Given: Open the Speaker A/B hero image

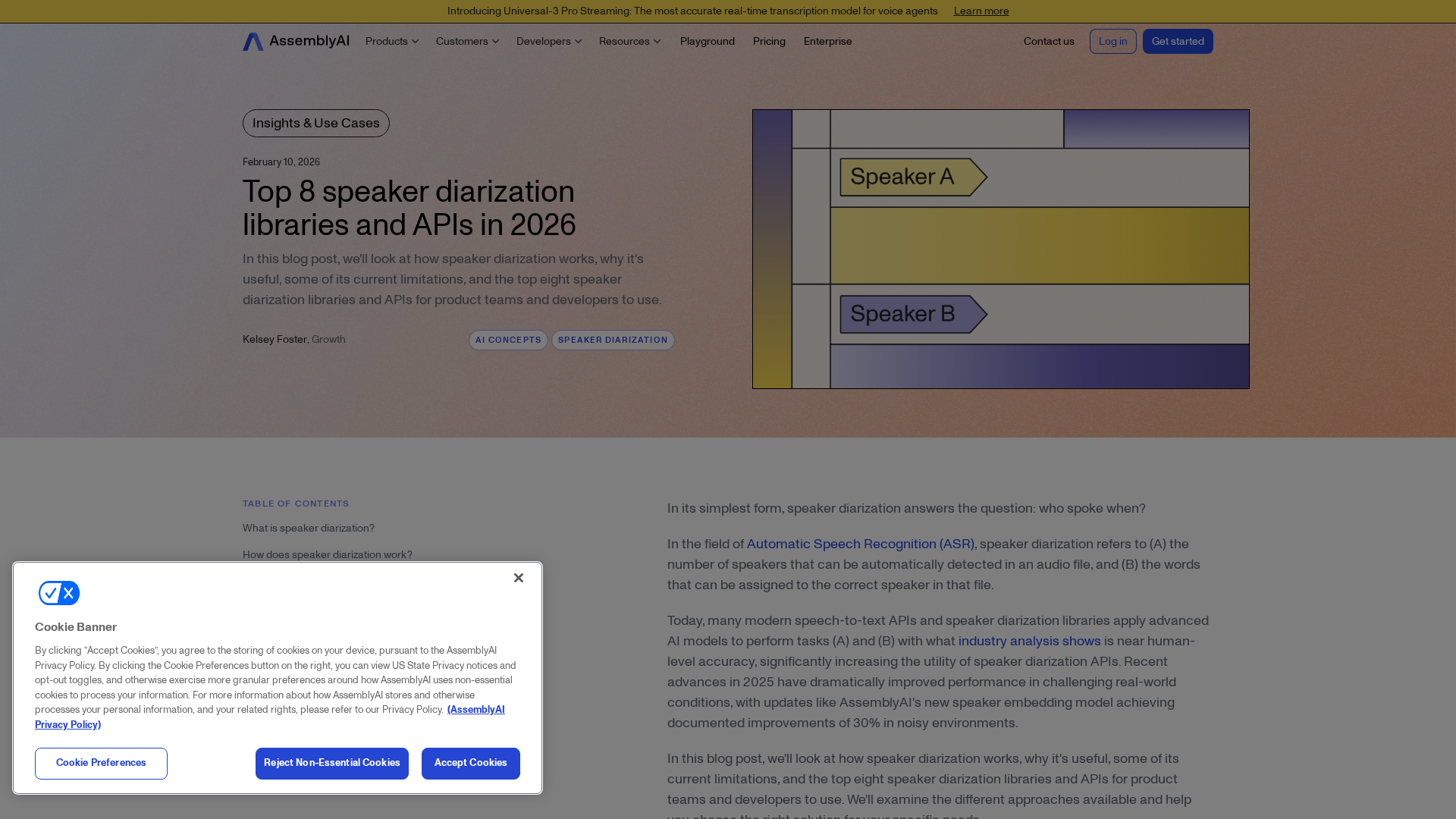Looking at the screenshot, I should click(1000, 249).
